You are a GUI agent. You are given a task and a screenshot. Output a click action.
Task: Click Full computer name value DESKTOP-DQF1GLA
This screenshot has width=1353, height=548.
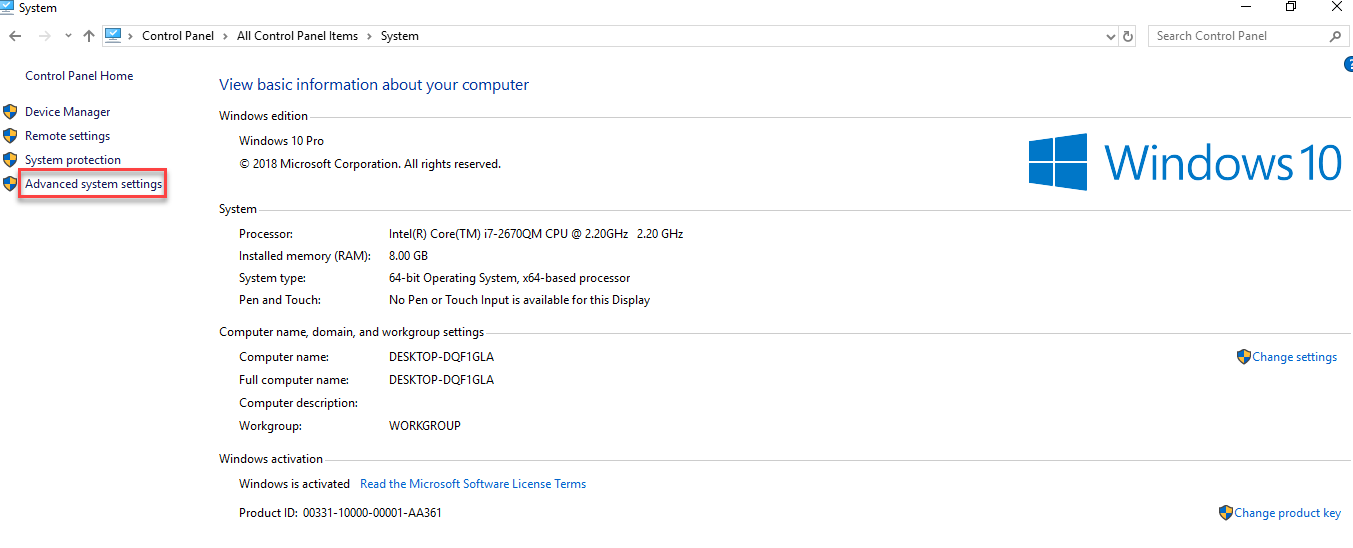(441, 380)
